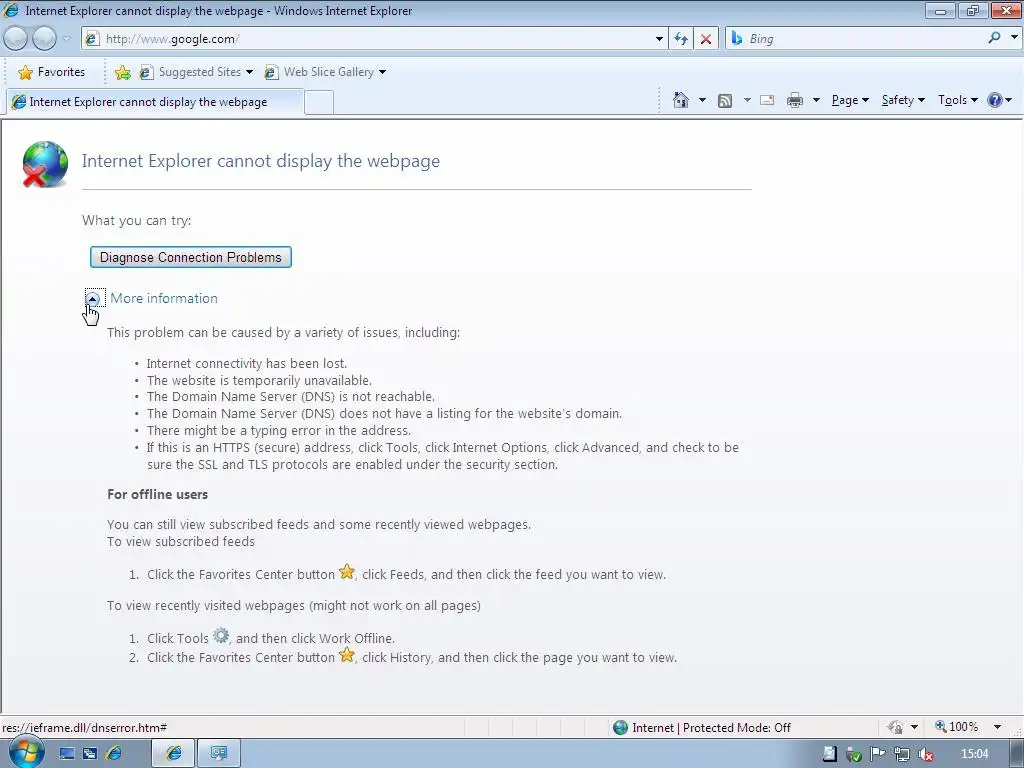Click the search magnifier icon
The height and width of the screenshot is (768, 1024).
point(994,38)
